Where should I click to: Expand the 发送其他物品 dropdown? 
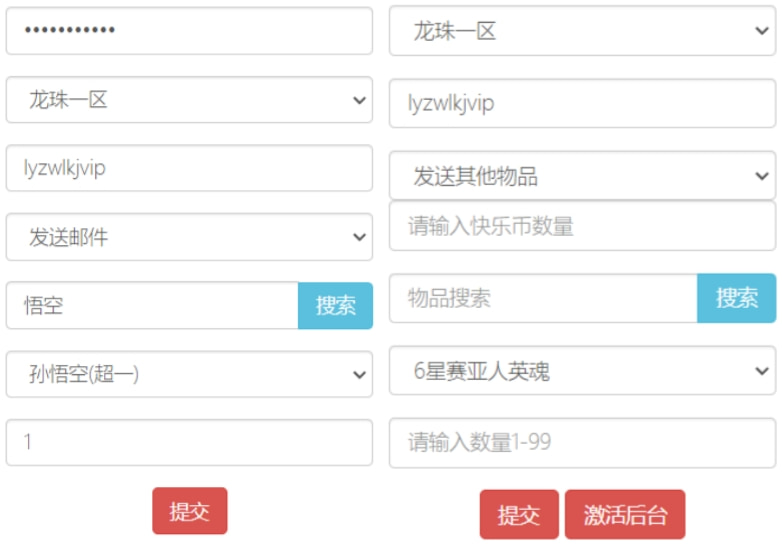click(582, 176)
